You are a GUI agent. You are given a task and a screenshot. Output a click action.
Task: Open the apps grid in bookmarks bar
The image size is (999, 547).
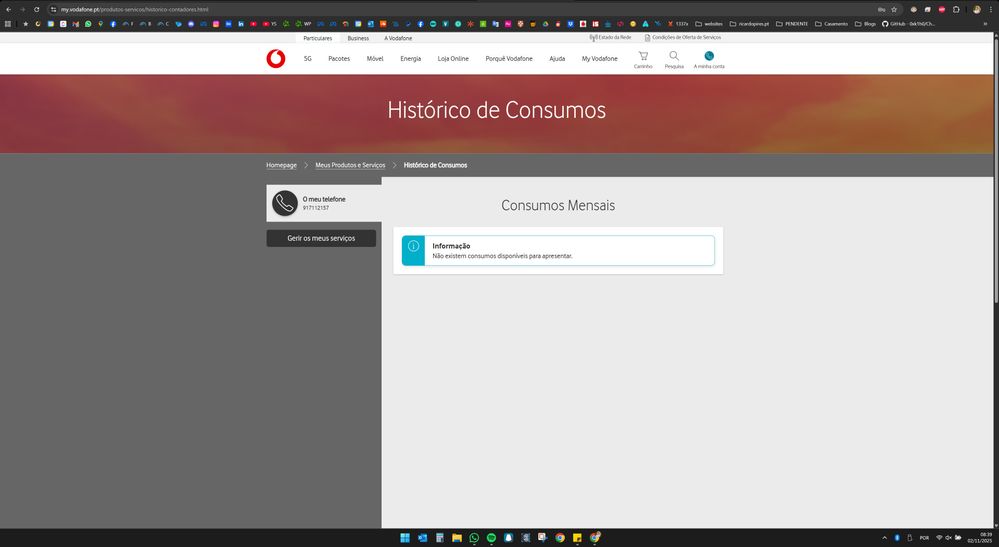(x=8, y=24)
